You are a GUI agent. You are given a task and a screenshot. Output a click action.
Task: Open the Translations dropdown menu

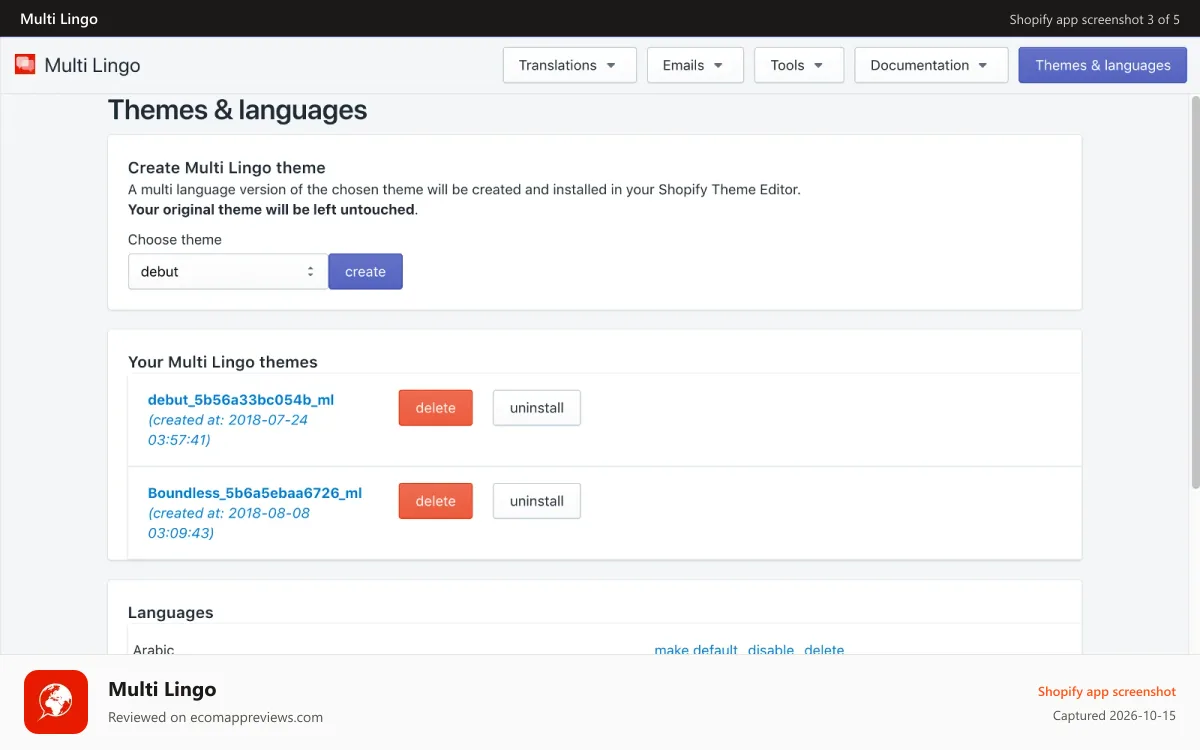569,65
